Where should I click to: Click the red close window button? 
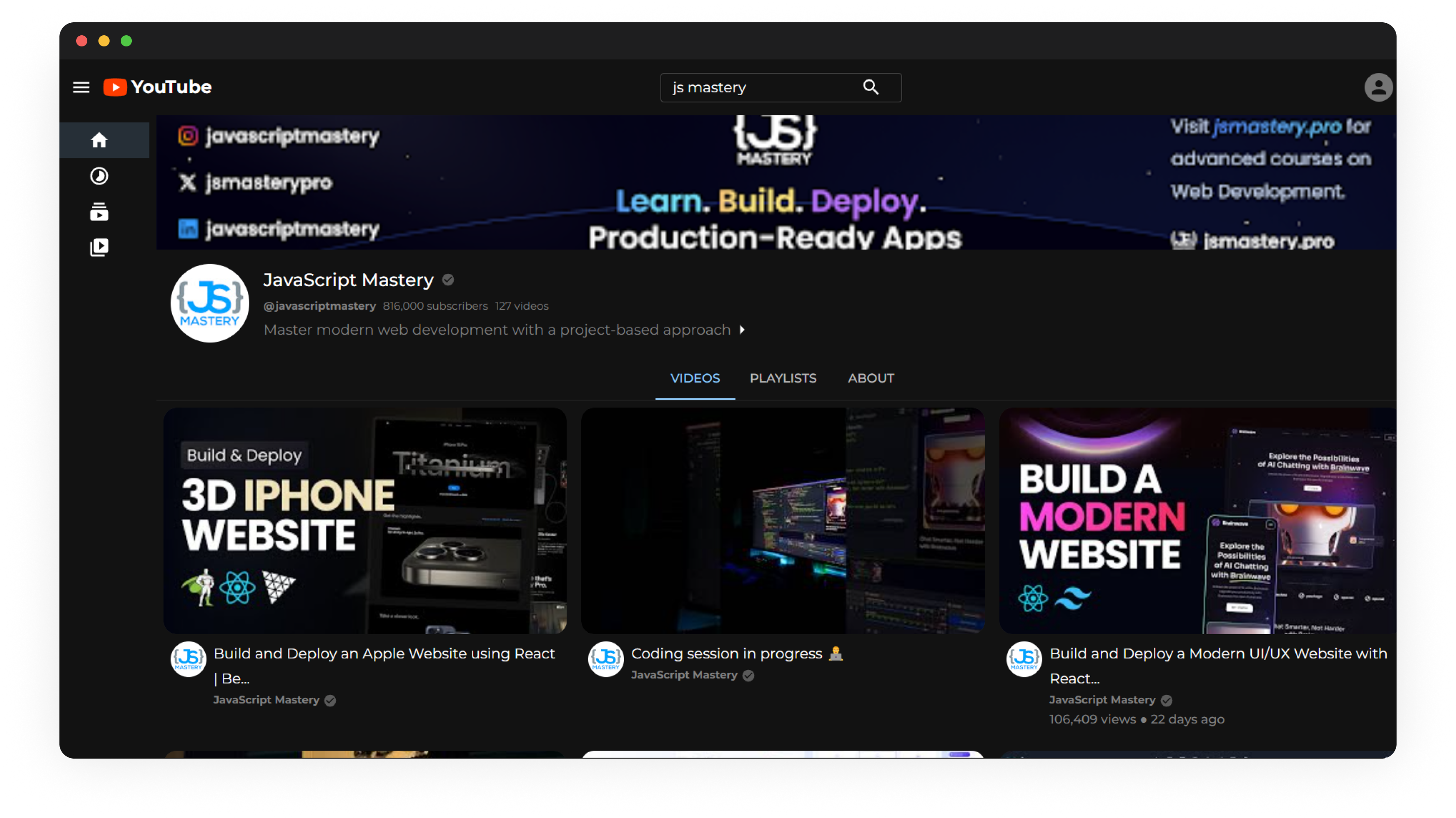(x=81, y=41)
